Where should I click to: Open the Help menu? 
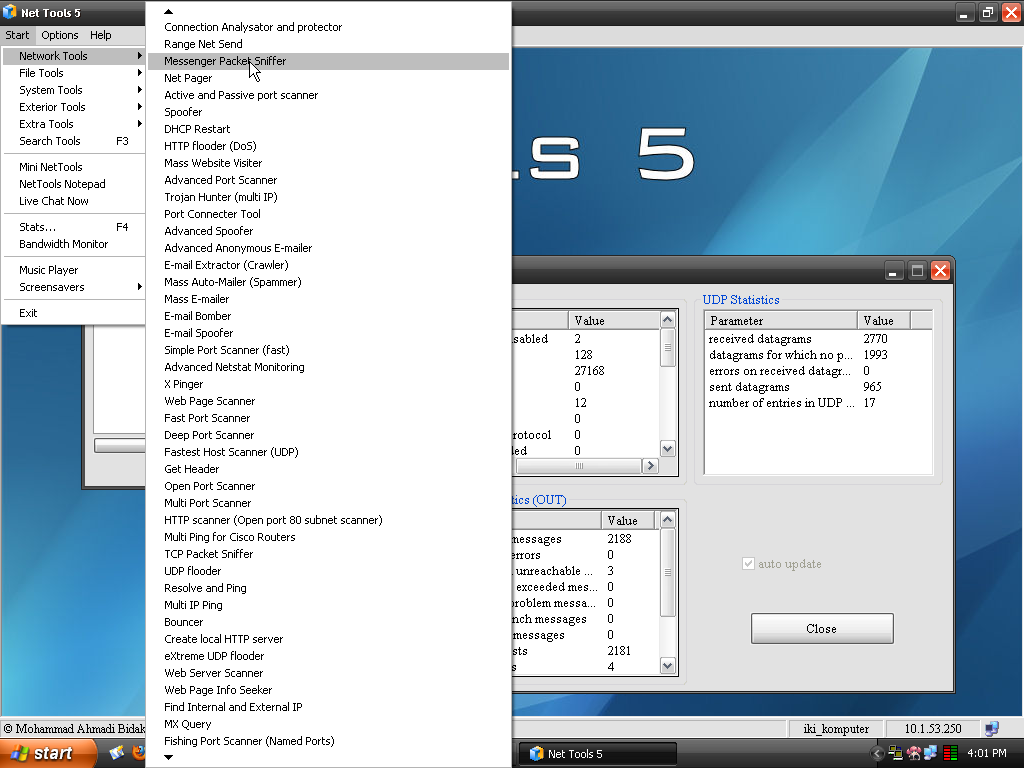click(100, 34)
